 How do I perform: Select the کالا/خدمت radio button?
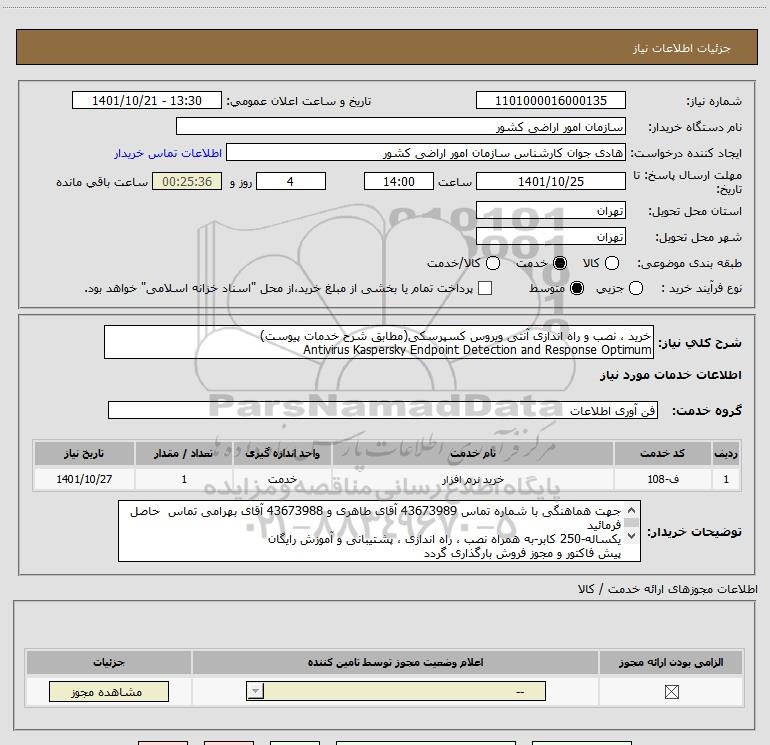[x=493, y=263]
